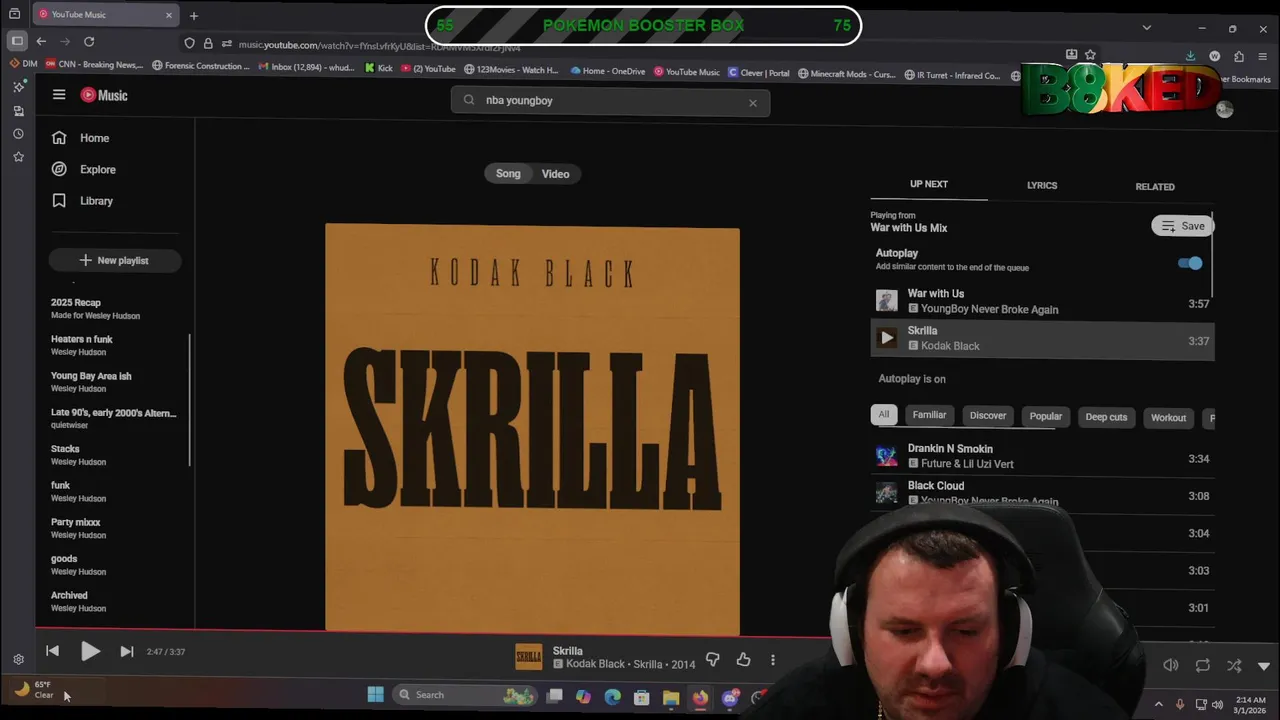Open browser sidebar history clock icon

click(x=18, y=134)
